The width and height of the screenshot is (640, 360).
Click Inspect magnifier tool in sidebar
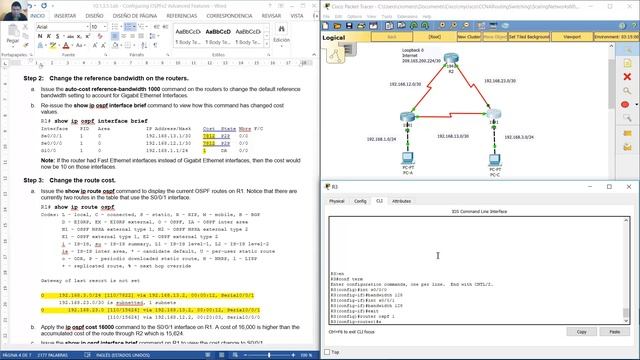point(627,91)
